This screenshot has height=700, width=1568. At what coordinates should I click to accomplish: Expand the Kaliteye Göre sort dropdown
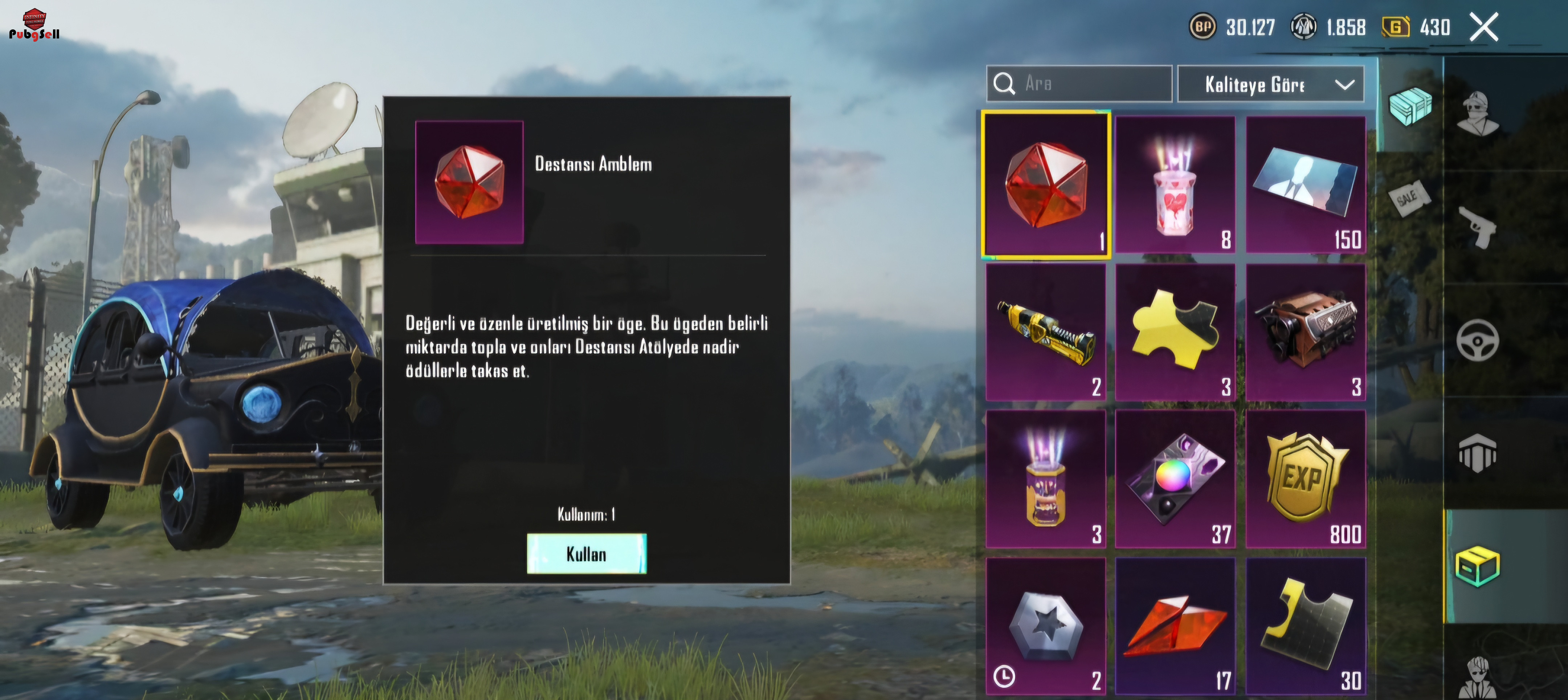click(1271, 84)
